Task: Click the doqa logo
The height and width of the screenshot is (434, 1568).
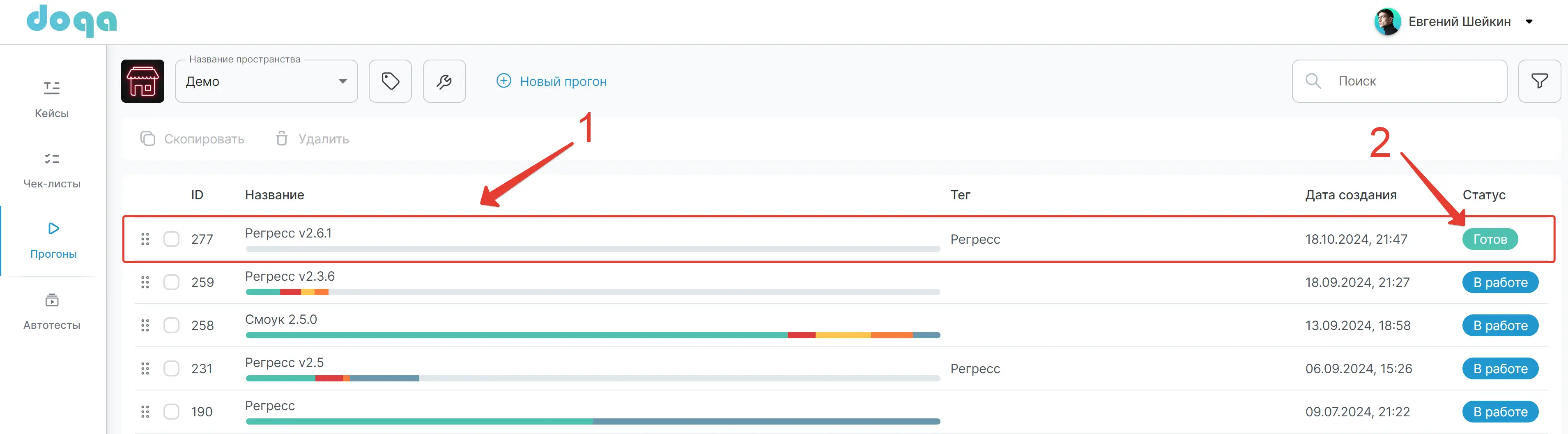Action: tap(72, 21)
